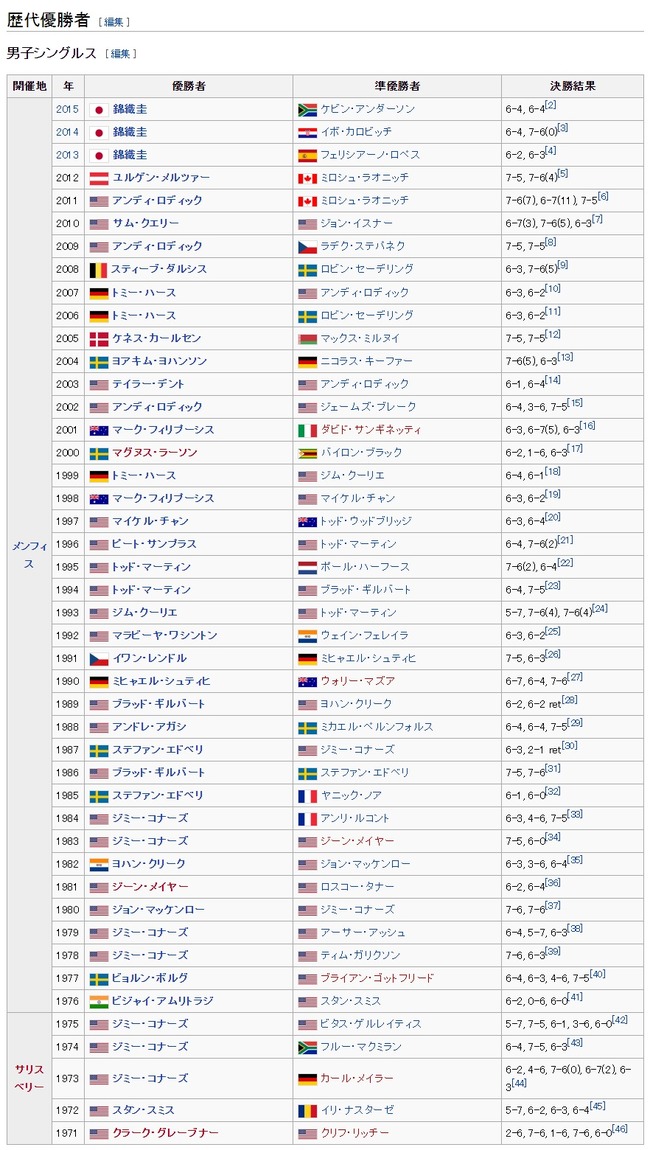Click the Denmark flag beside ケネス・カールセン
This screenshot has height=1150, width=650.
(x=98, y=338)
